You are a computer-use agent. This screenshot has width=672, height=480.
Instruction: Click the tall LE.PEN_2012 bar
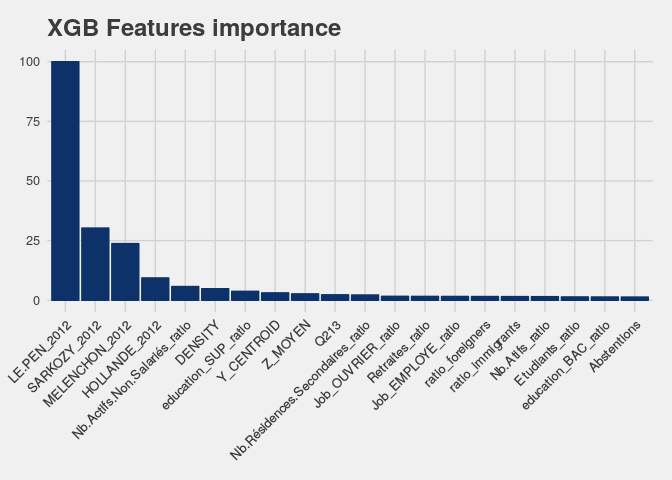(65, 181)
